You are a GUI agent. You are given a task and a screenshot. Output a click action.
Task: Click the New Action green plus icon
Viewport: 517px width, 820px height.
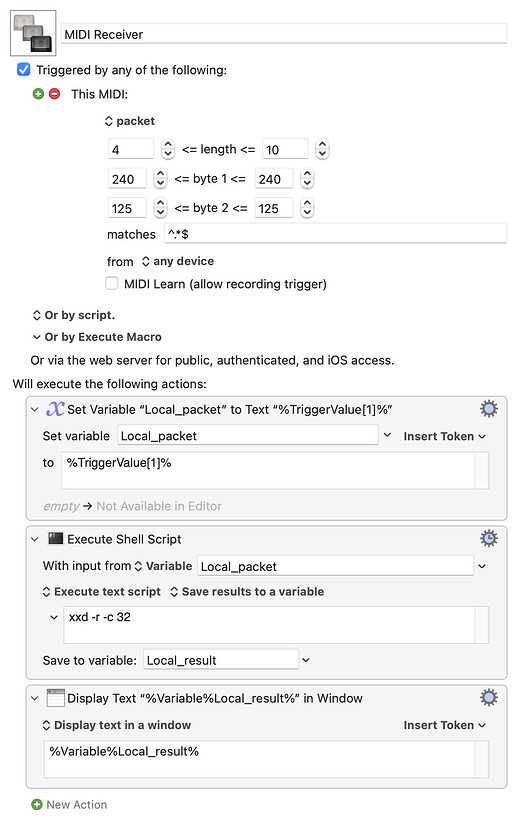(x=37, y=804)
